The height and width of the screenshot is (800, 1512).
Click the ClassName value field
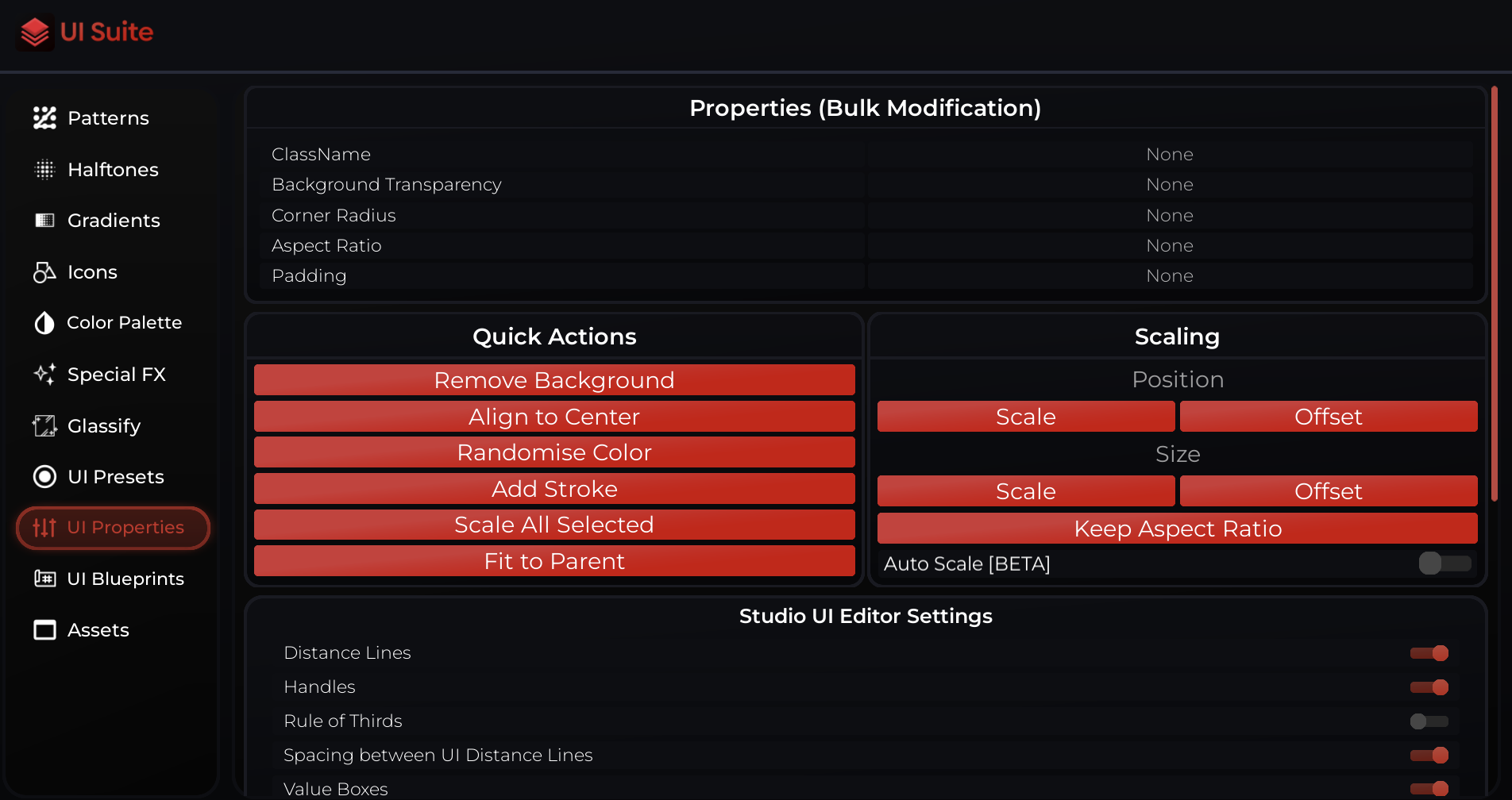click(1170, 154)
